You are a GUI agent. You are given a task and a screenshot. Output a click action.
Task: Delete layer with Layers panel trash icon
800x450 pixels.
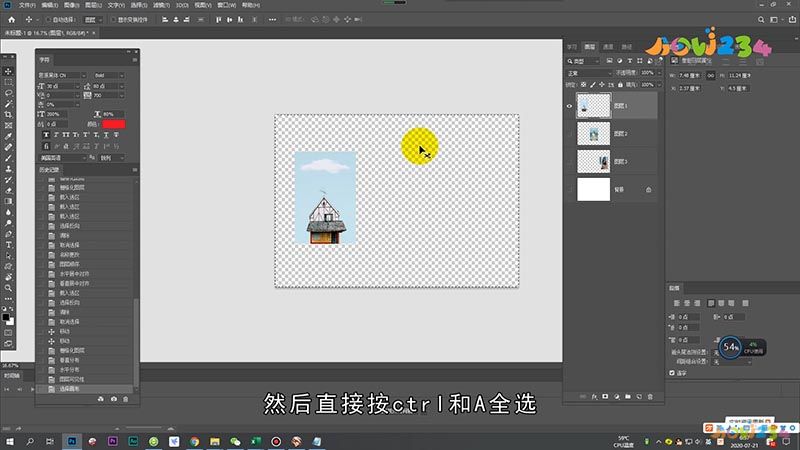650,396
